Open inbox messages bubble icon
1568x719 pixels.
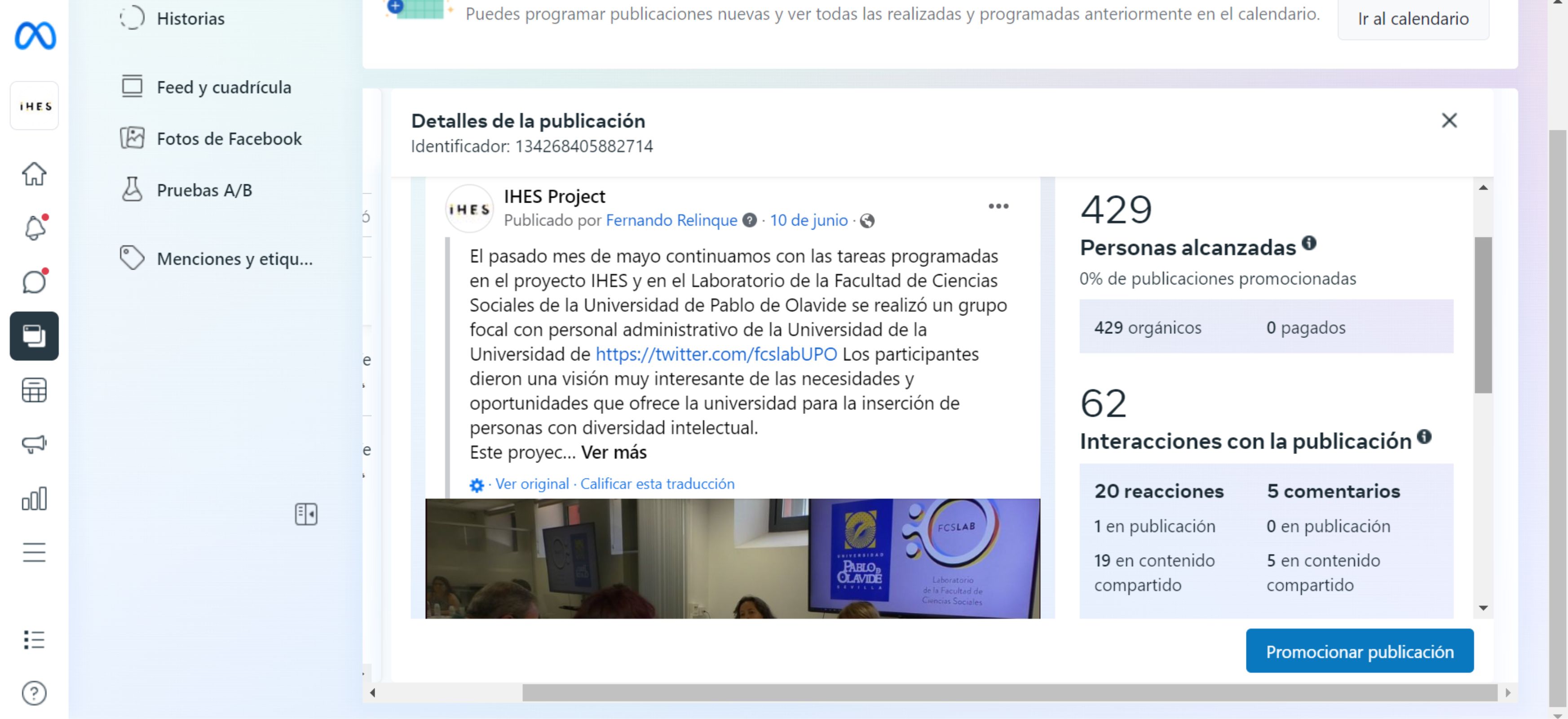(x=35, y=281)
